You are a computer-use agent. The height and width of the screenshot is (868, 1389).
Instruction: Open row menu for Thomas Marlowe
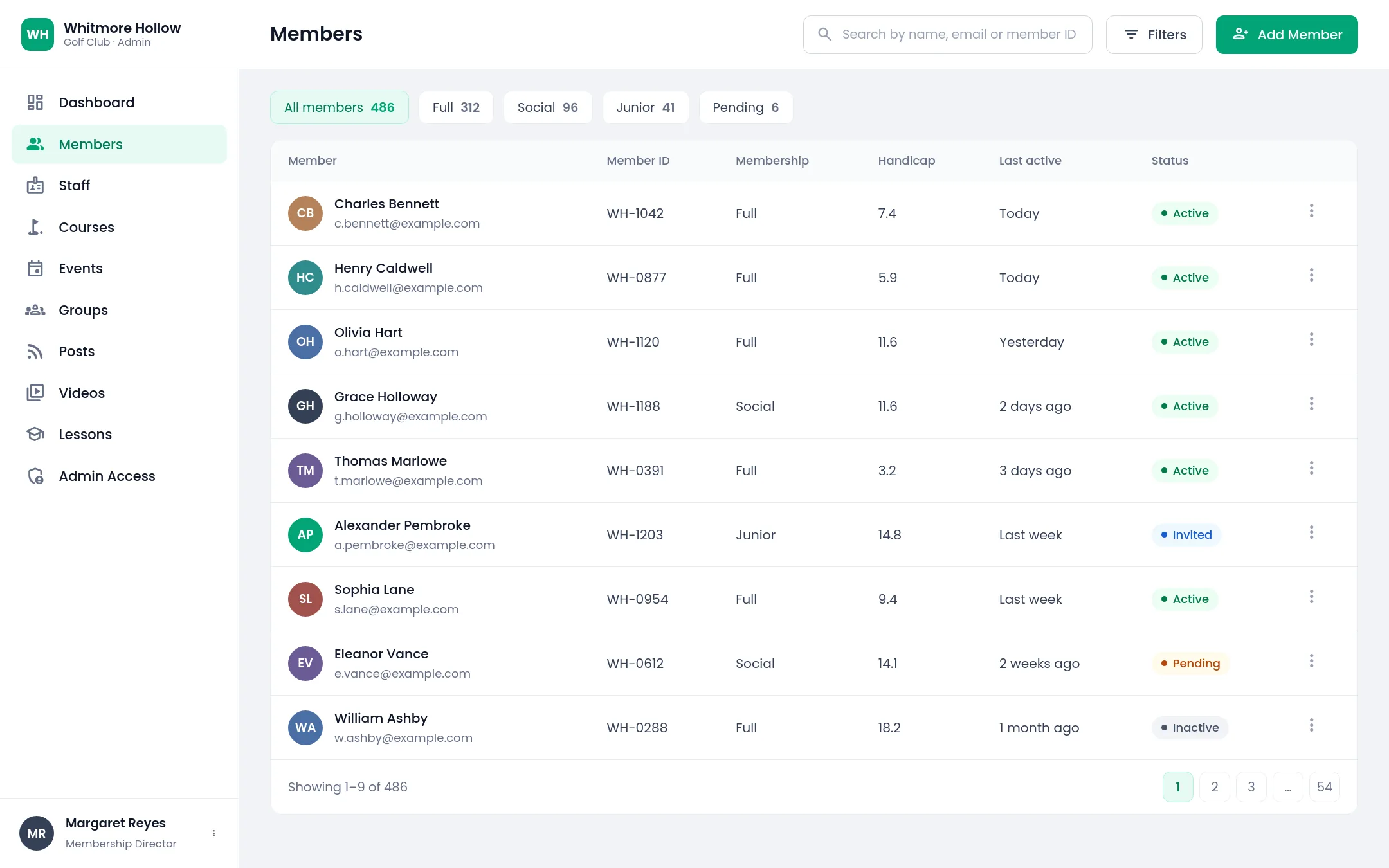(1311, 468)
